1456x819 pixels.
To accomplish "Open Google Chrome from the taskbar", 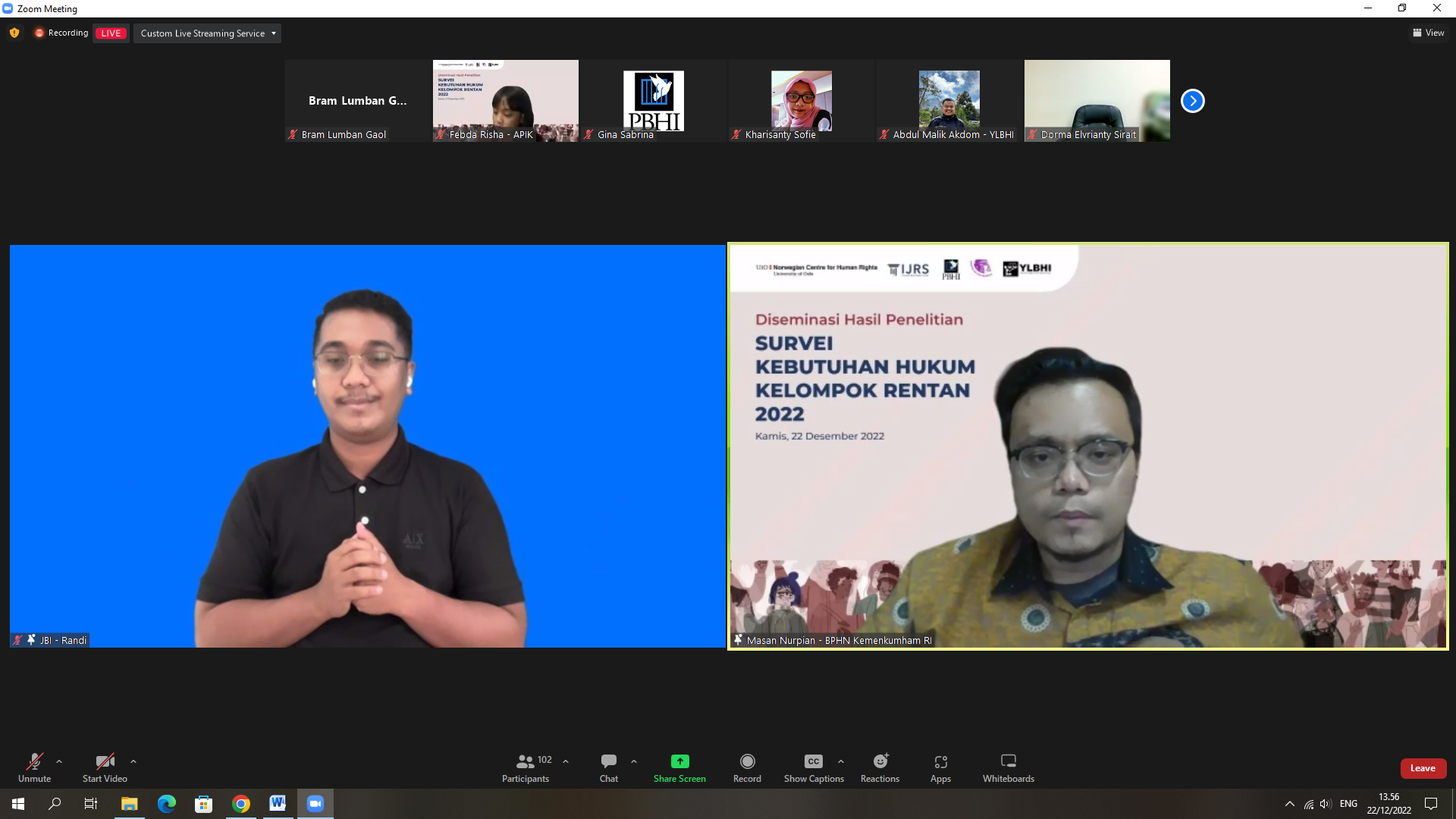I will (241, 804).
